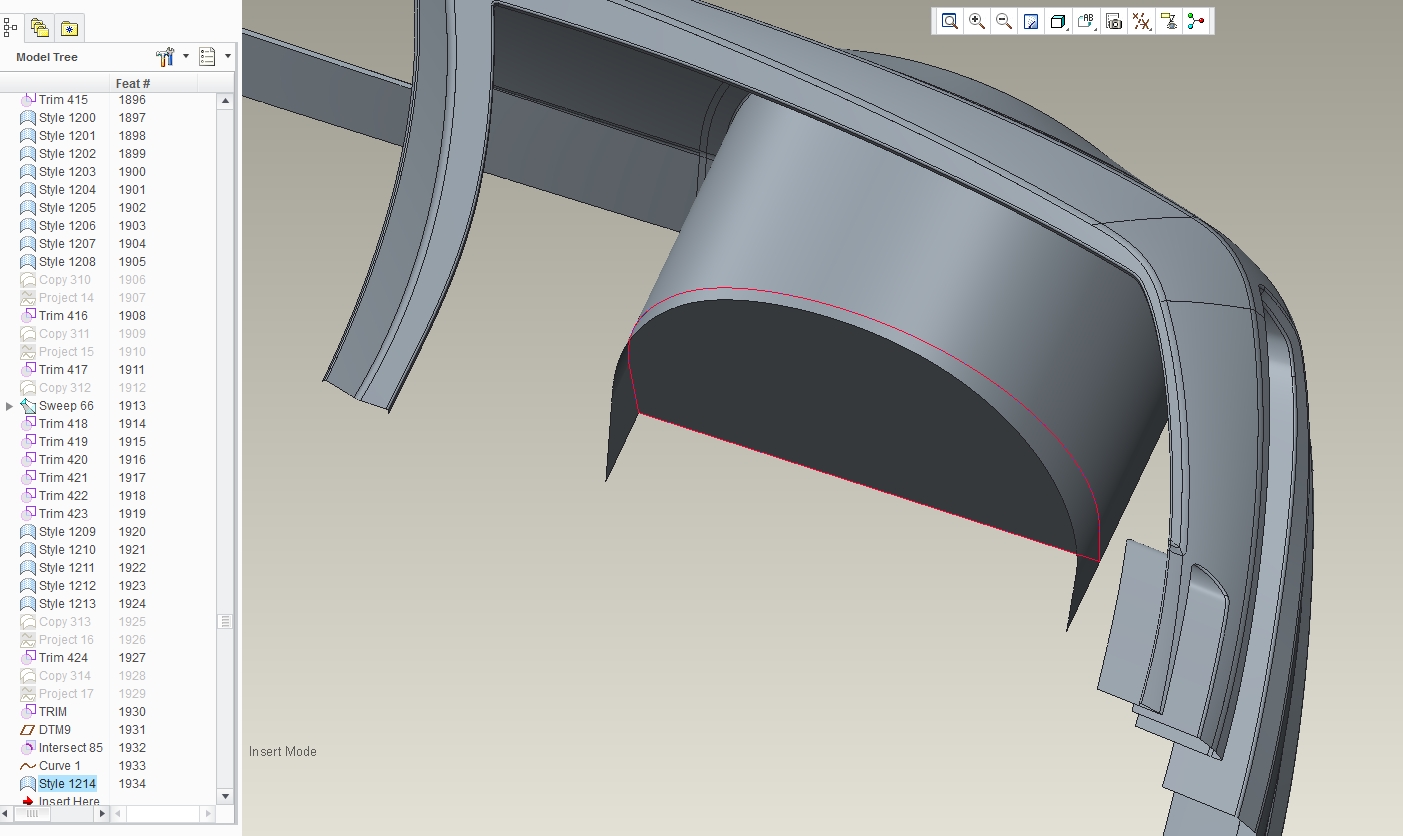
Task: Expand the Sweep 66 feature node
Action: (x=10, y=406)
